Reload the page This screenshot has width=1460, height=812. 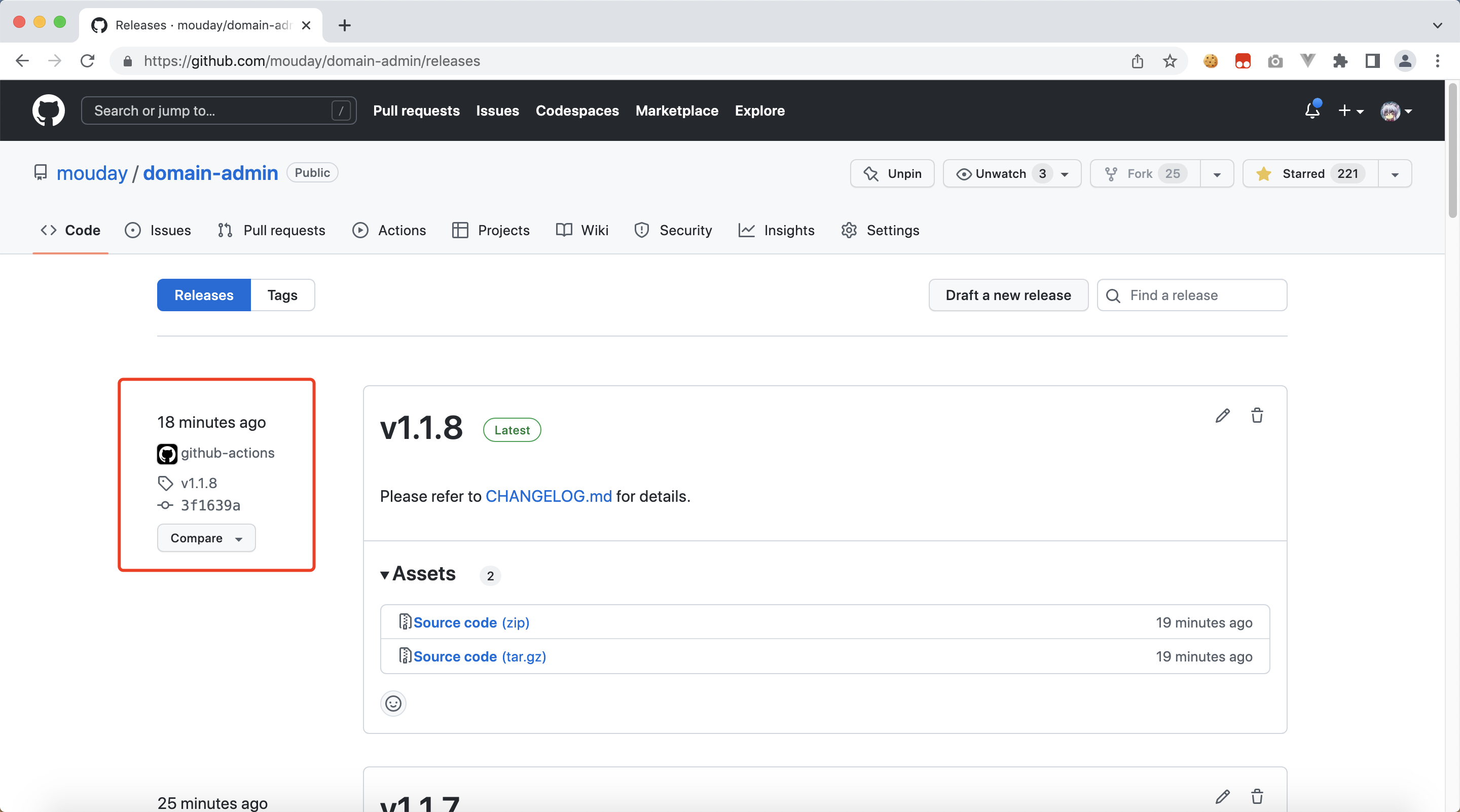[87, 61]
